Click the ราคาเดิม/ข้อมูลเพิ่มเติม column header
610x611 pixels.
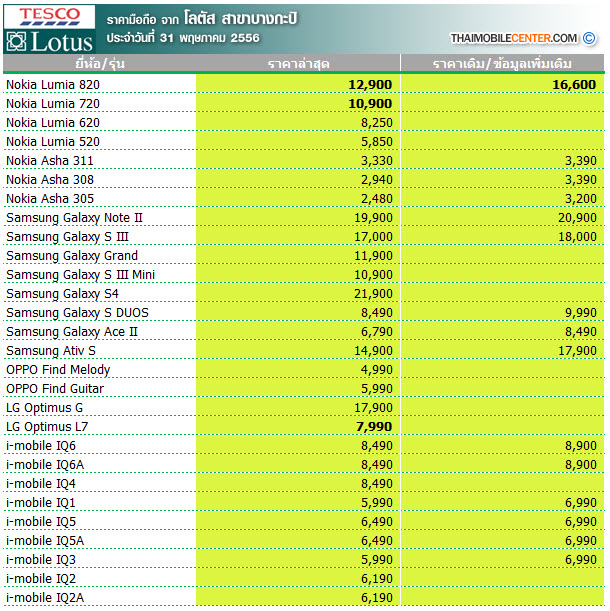pyautogui.click(x=502, y=64)
